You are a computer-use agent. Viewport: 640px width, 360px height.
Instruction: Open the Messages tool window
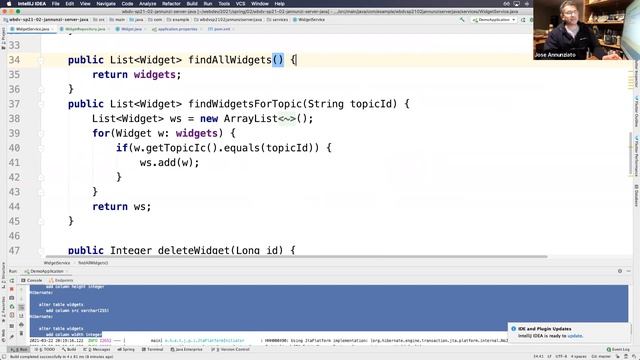[x=97, y=349]
